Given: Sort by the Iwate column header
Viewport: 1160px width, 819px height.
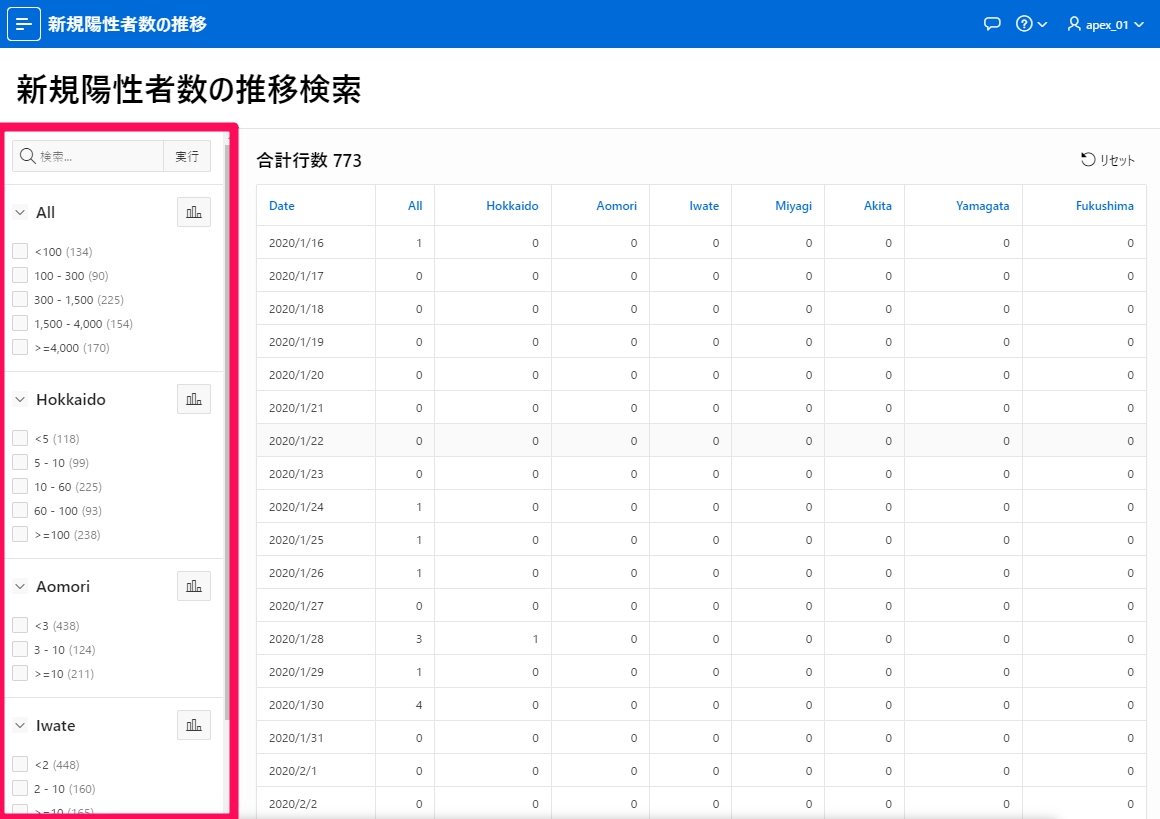Looking at the screenshot, I should pos(704,206).
